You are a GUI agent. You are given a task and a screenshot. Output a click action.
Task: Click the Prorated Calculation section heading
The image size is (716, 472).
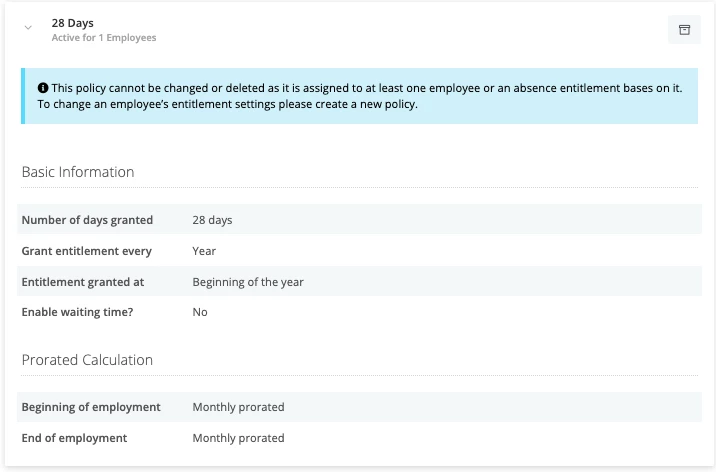click(87, 360)
